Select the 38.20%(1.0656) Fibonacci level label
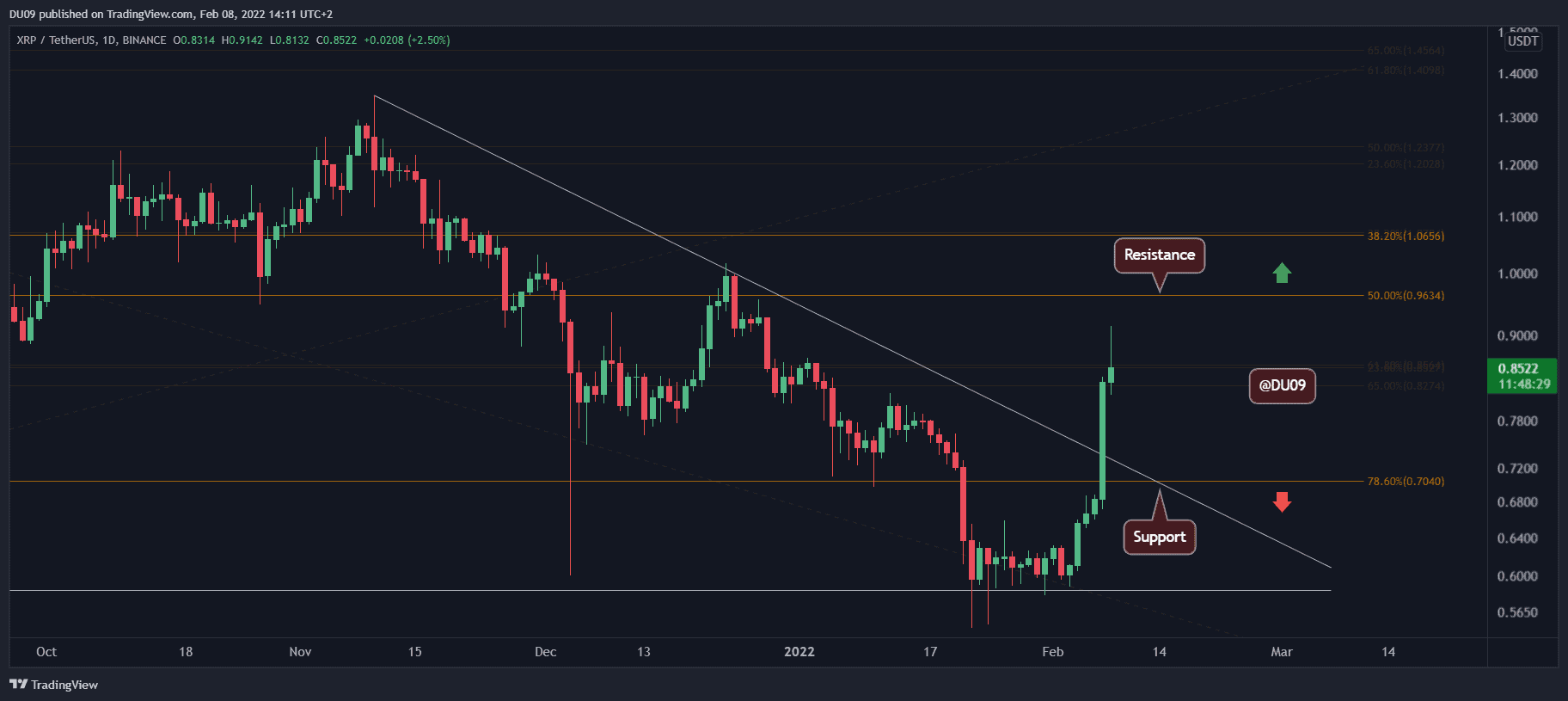 tap(1406, 236)
